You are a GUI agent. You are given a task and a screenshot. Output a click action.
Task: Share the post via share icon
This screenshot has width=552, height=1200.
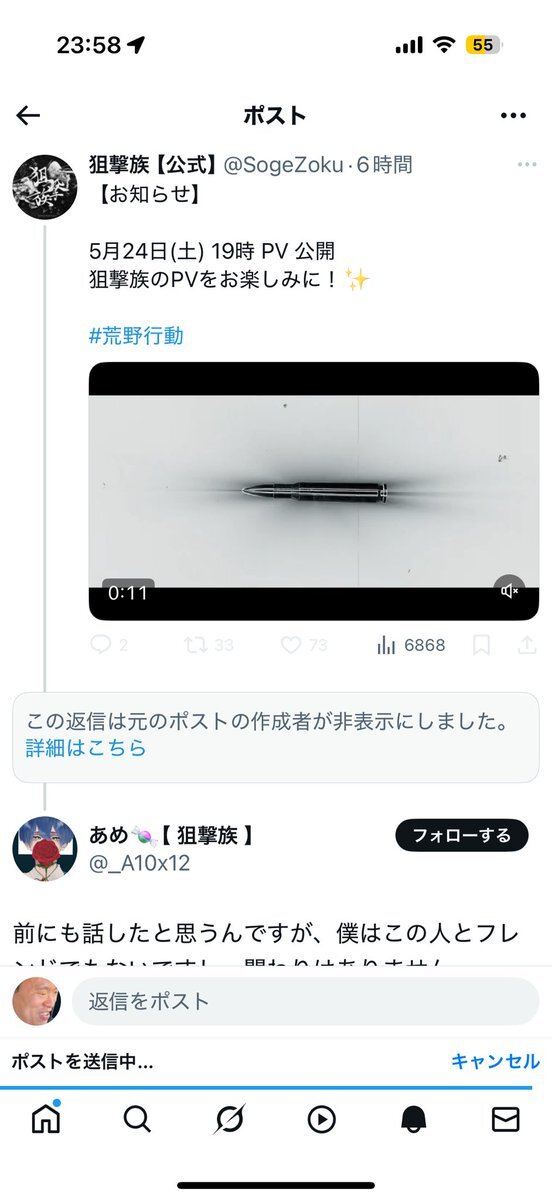527,645
